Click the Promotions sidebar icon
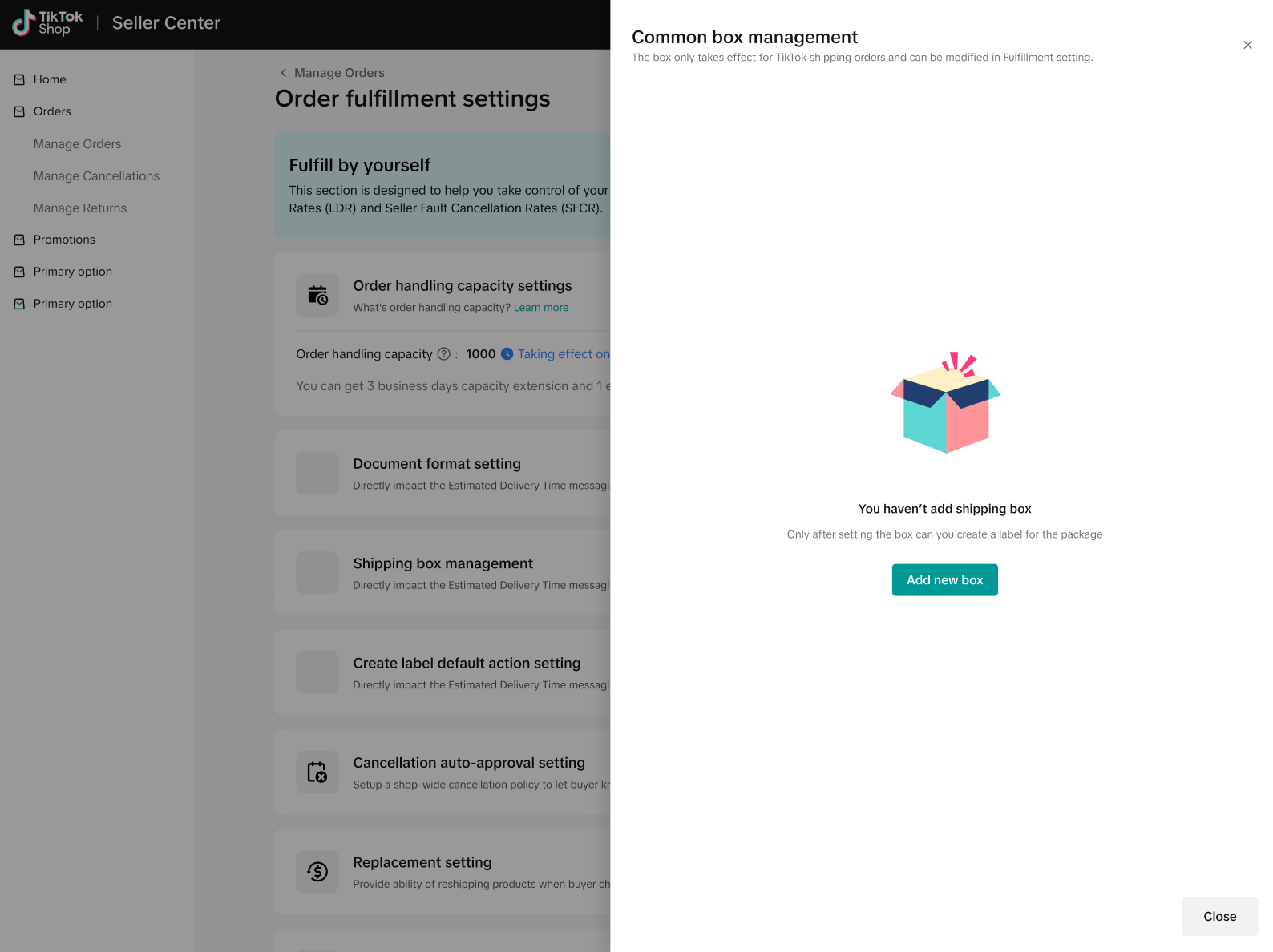The image size is (1273, 952). point(19,240)
